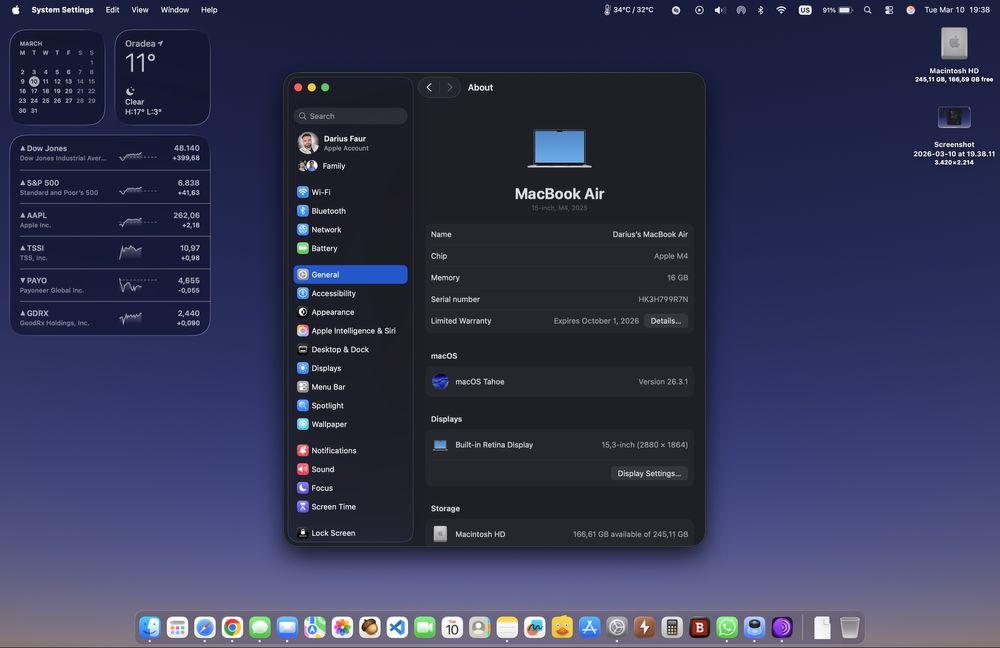This screenshot has height=648, width=1000.
Task: Open Display Settings button
Action: [649, 473]
